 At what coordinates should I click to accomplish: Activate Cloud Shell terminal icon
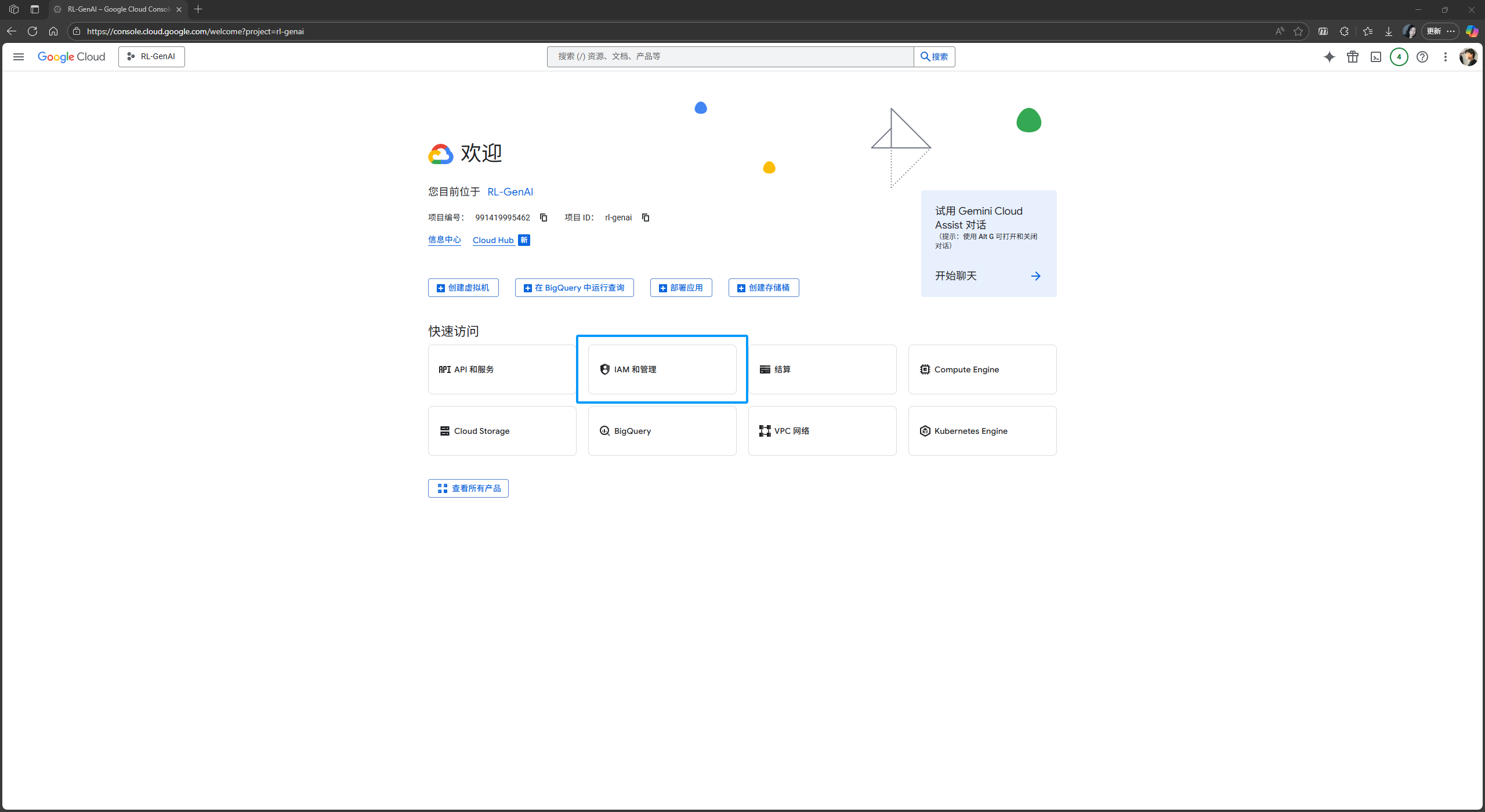click(1376, 57)
